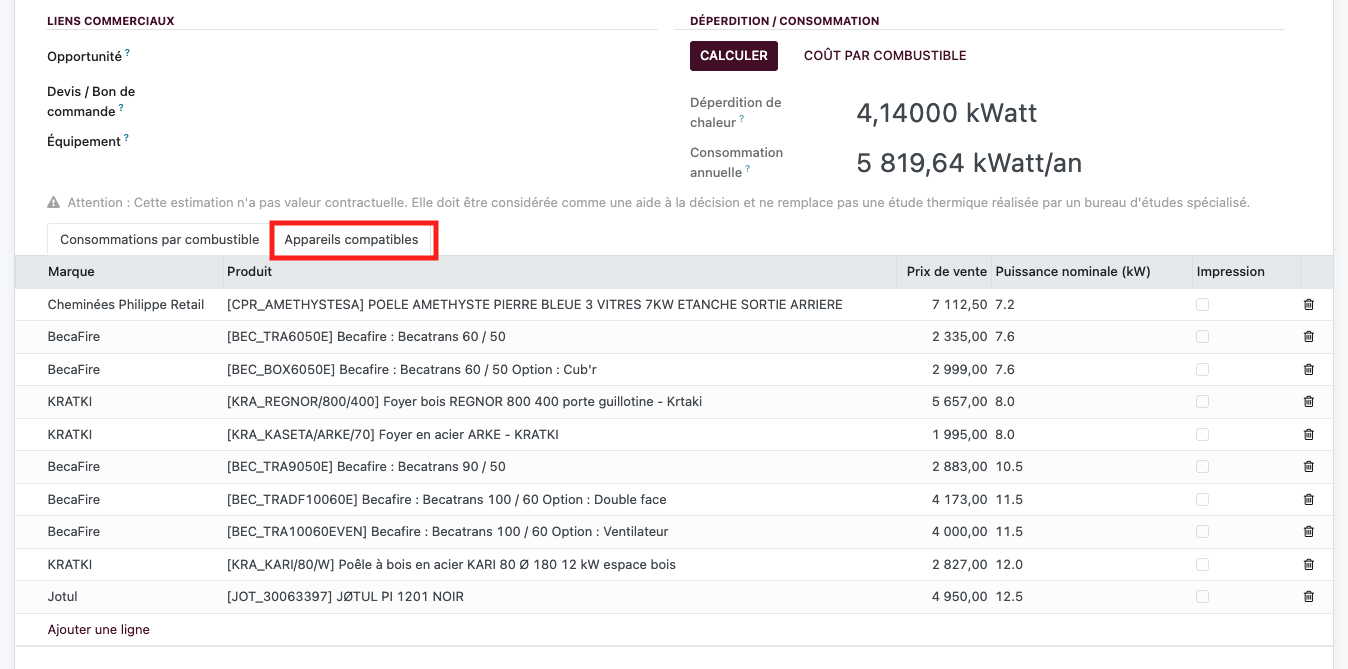The height and width of the screenshot is (669, 1348).
Task: Click the Consommation annuelle help question mark
Action: (x=749, y=169)
